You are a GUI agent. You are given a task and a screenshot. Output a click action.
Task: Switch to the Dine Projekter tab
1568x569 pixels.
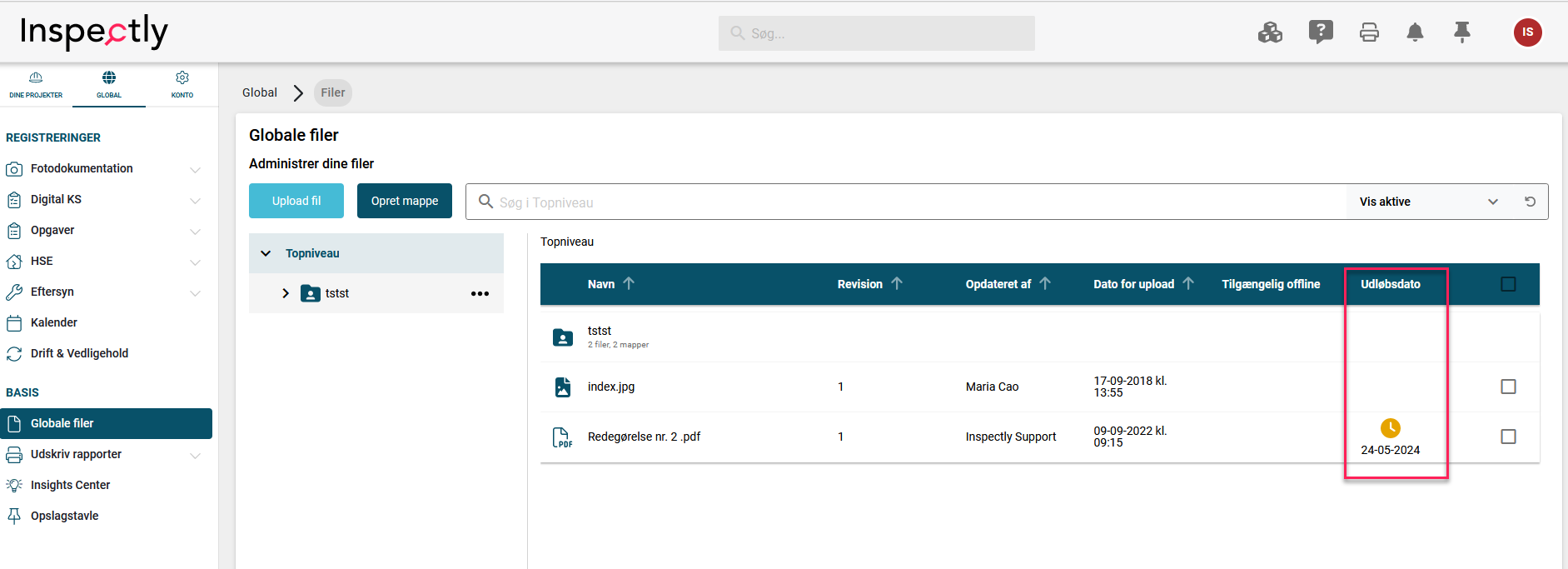36,85
